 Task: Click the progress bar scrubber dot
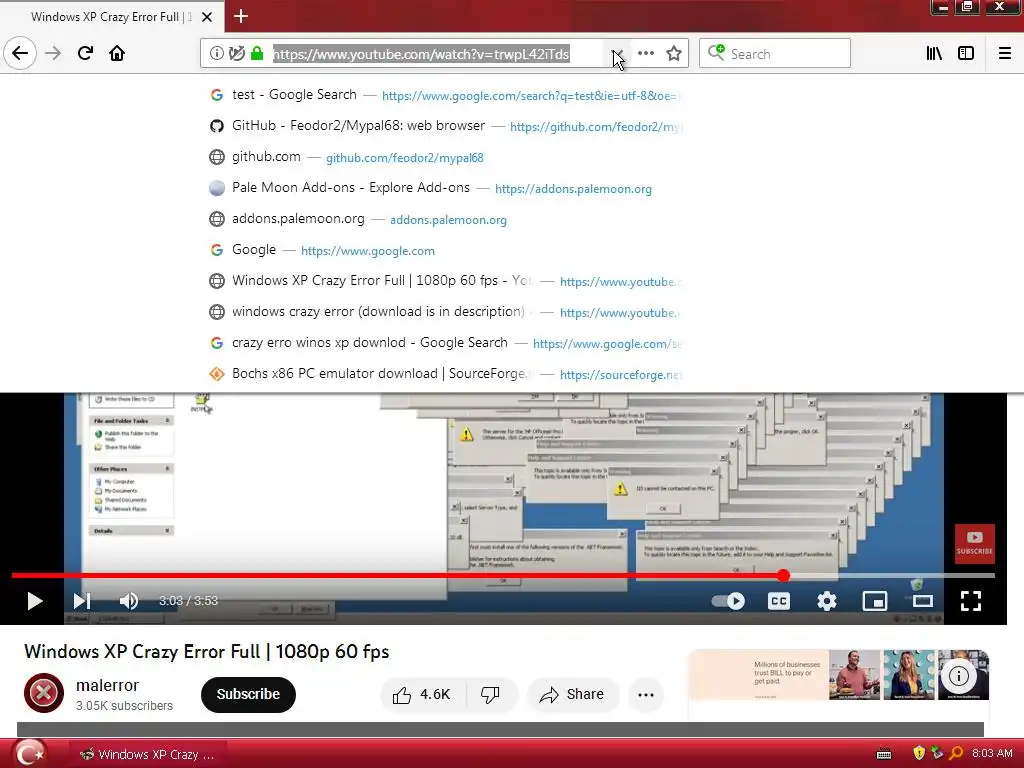pyautogui.click(x=784, y=575)
